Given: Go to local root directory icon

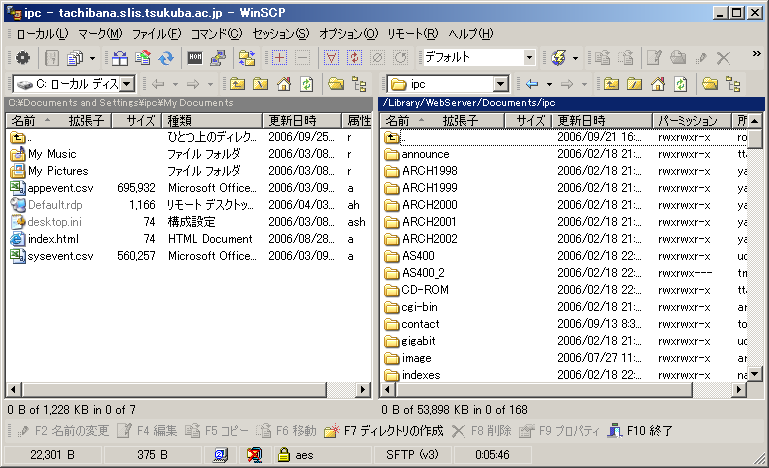Looking at the screenshot, I should pyautogui.click(x=260, y=84).
